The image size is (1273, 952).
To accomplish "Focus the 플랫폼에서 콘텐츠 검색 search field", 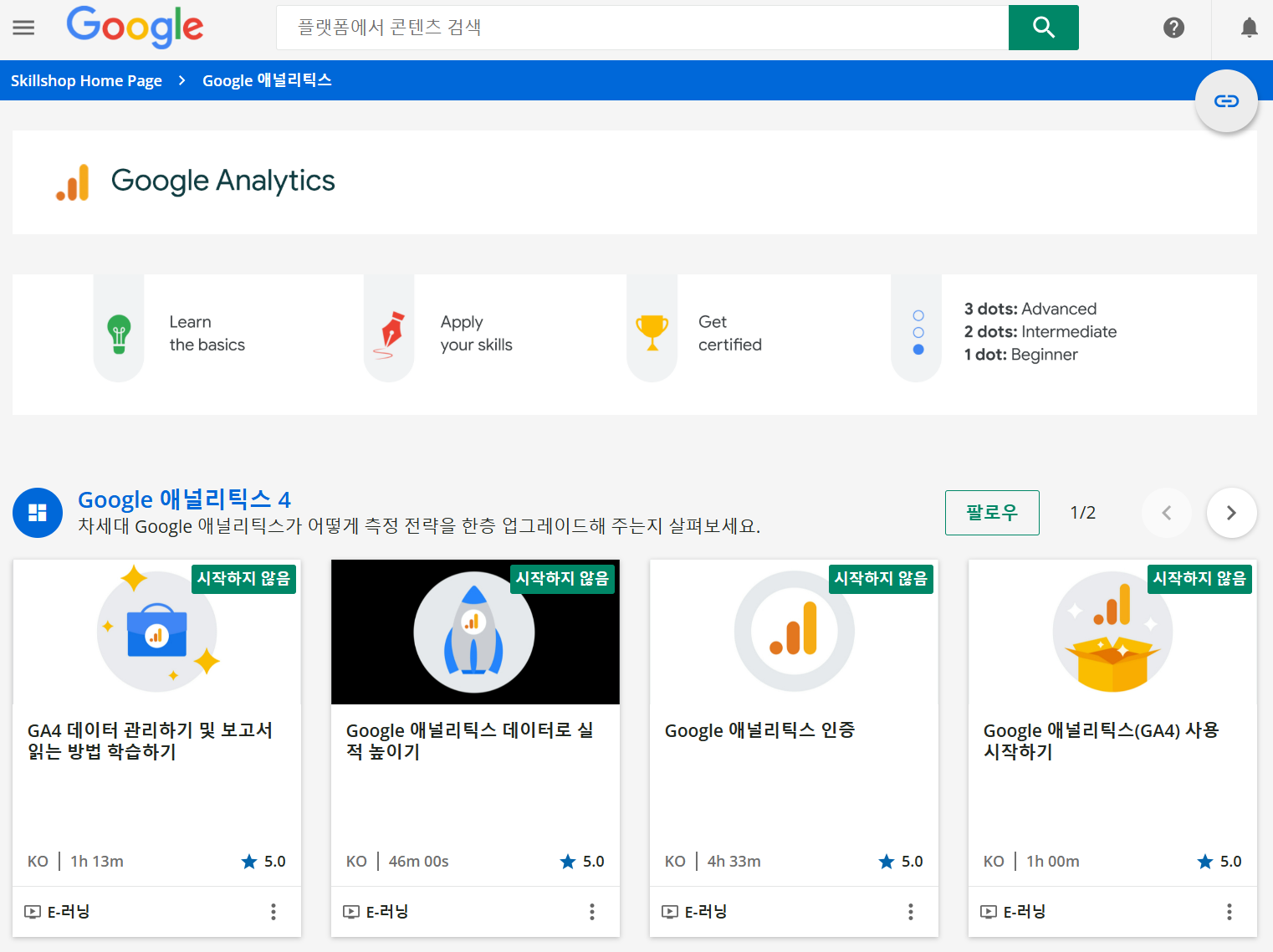I will coord(642,28).
